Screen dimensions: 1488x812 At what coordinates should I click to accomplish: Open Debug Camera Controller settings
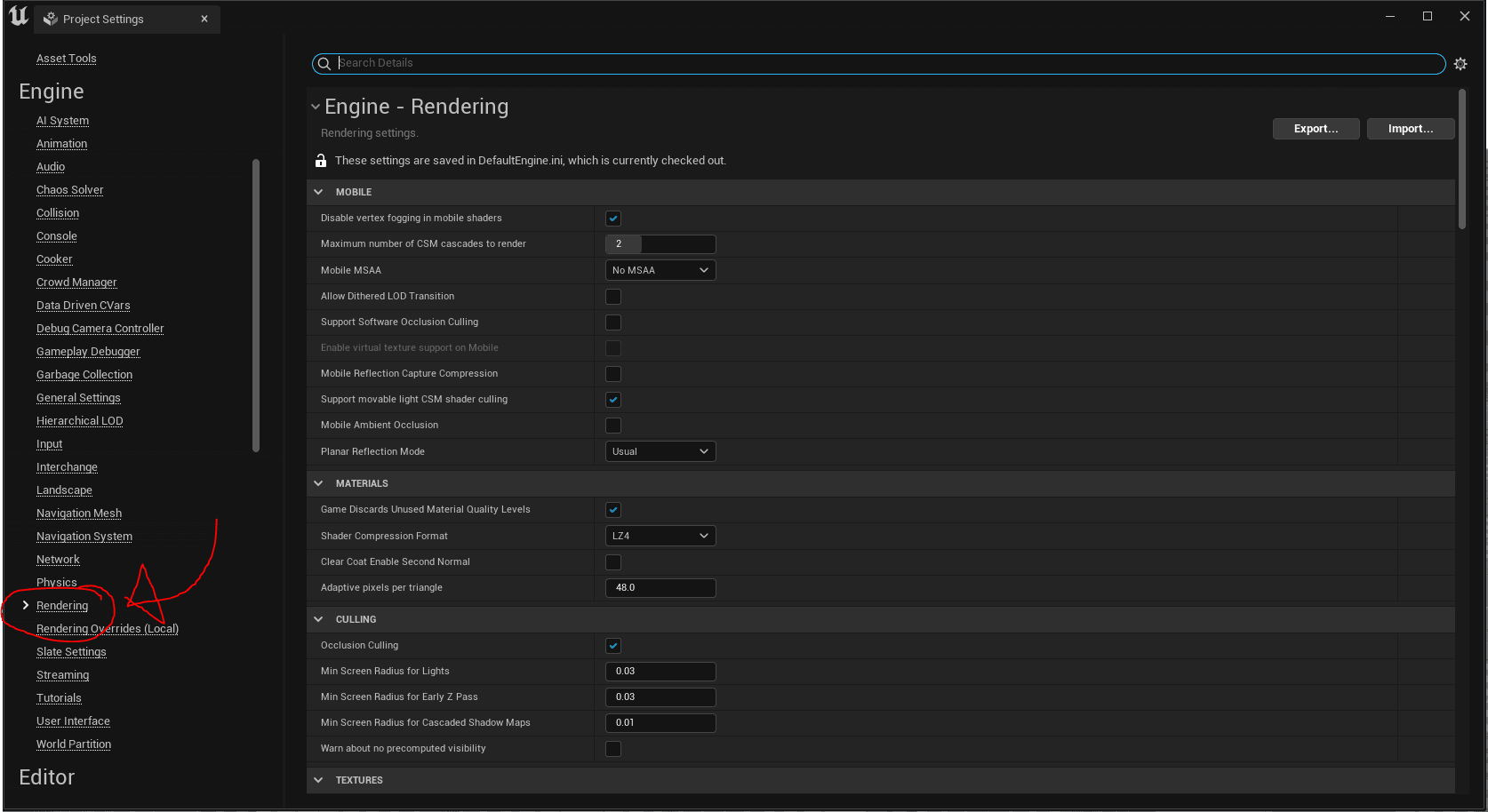coord(100,329)
